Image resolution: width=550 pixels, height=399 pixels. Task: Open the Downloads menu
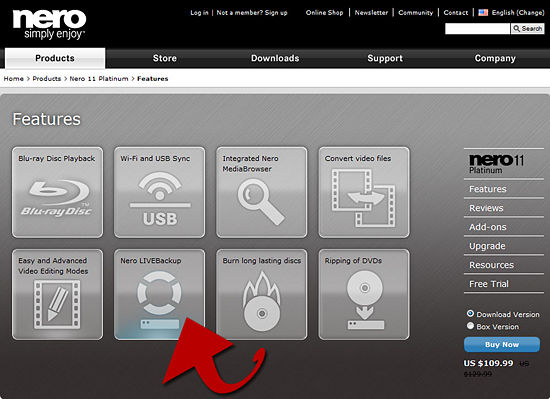[x=275, y=58]
